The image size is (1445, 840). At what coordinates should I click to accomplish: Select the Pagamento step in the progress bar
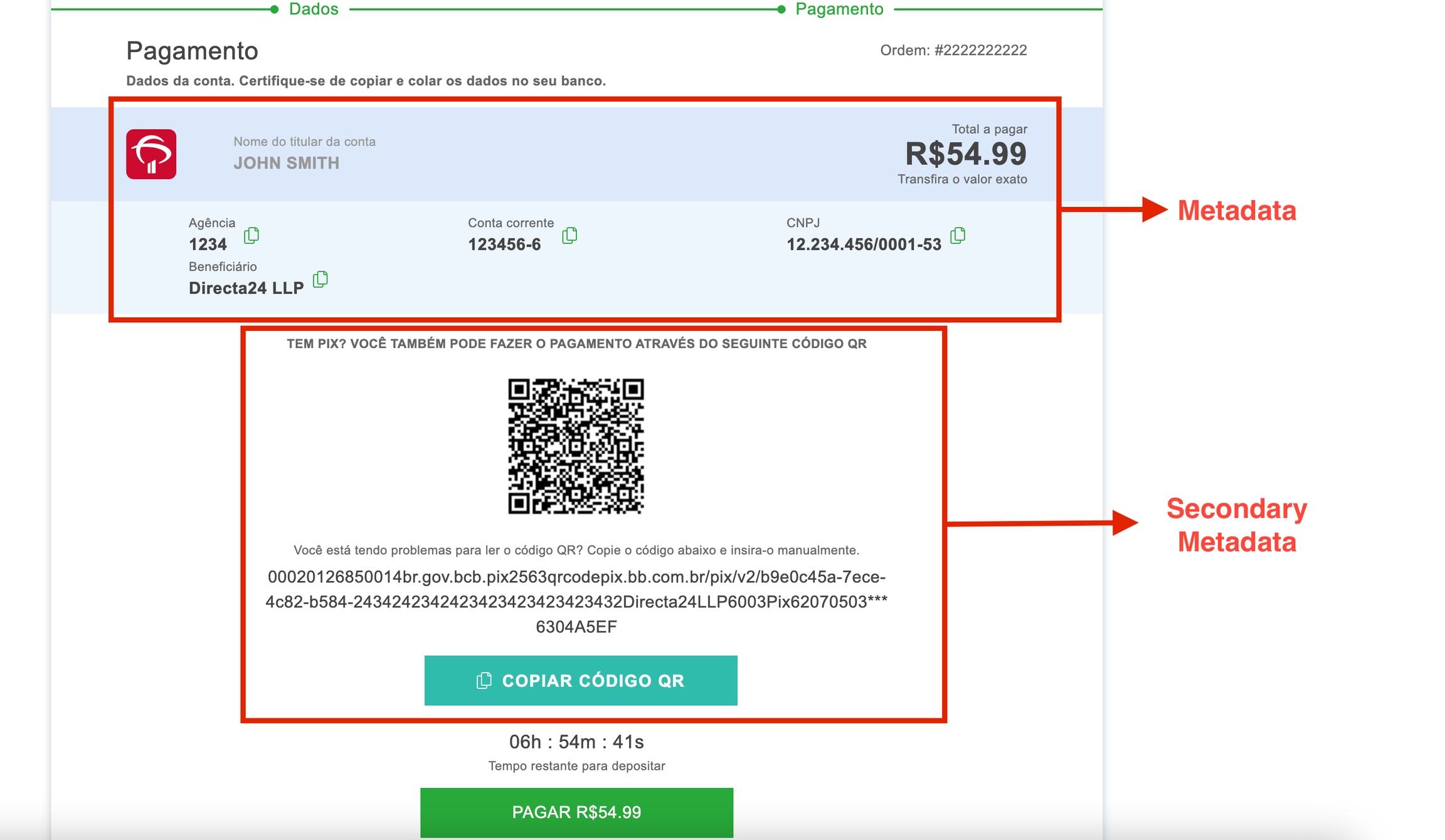pos(839,9)
